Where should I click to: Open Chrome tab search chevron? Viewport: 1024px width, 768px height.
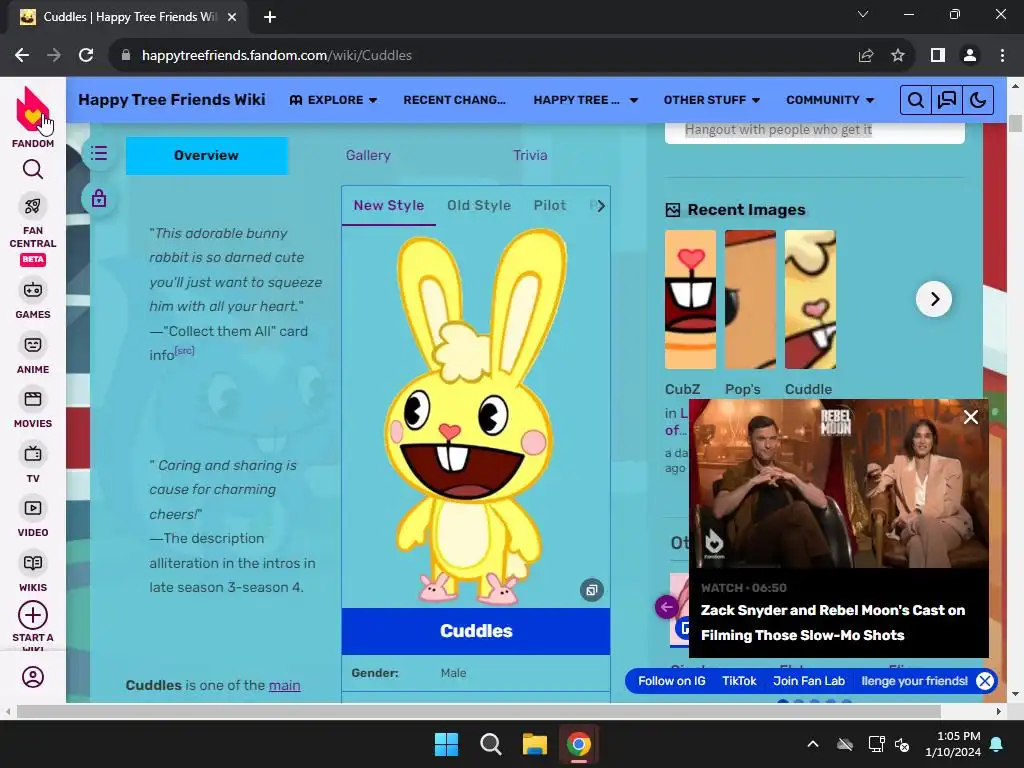coord(863,14)
